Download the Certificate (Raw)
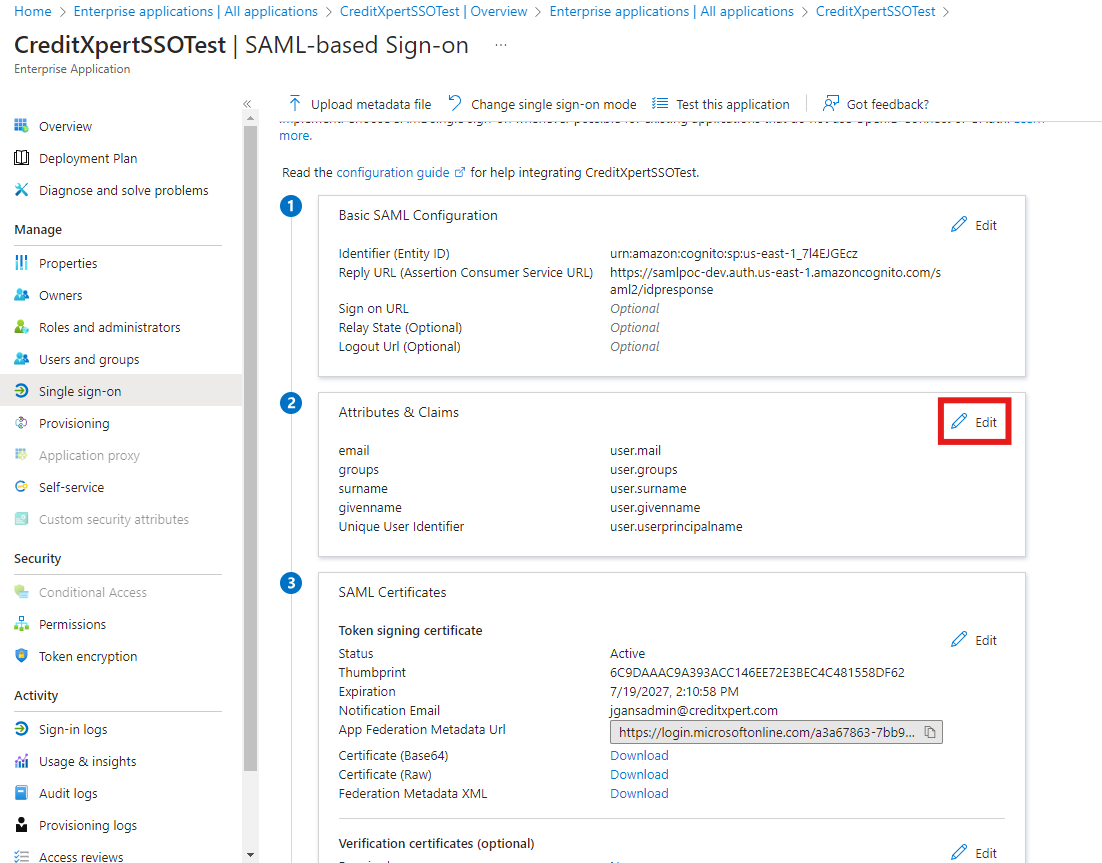The width and height of the screenshot is (1102, 863). (639, 774)
